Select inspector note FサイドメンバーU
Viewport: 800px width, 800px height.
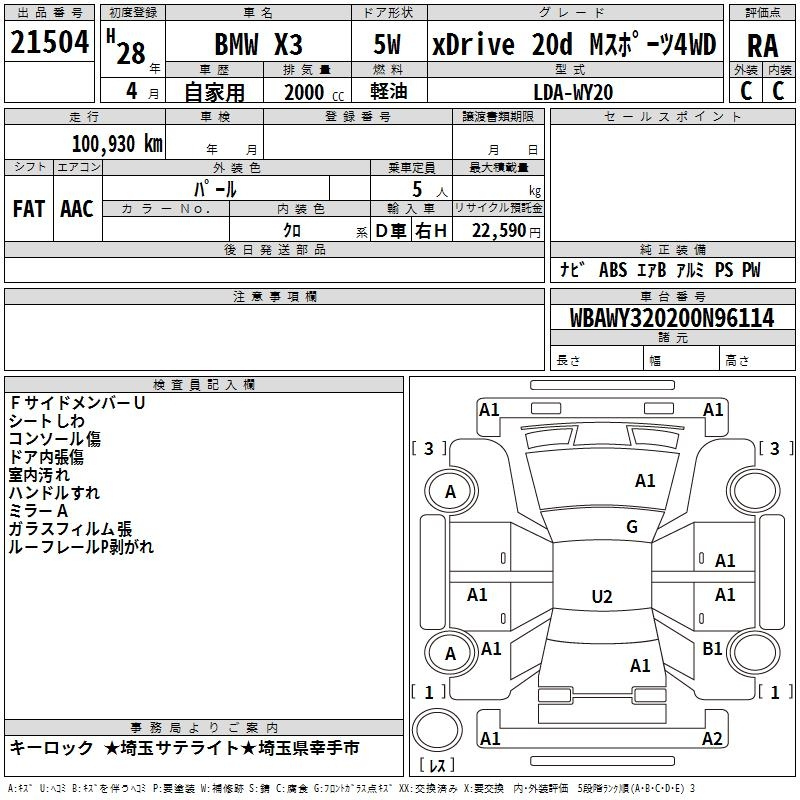coord(78,403)
